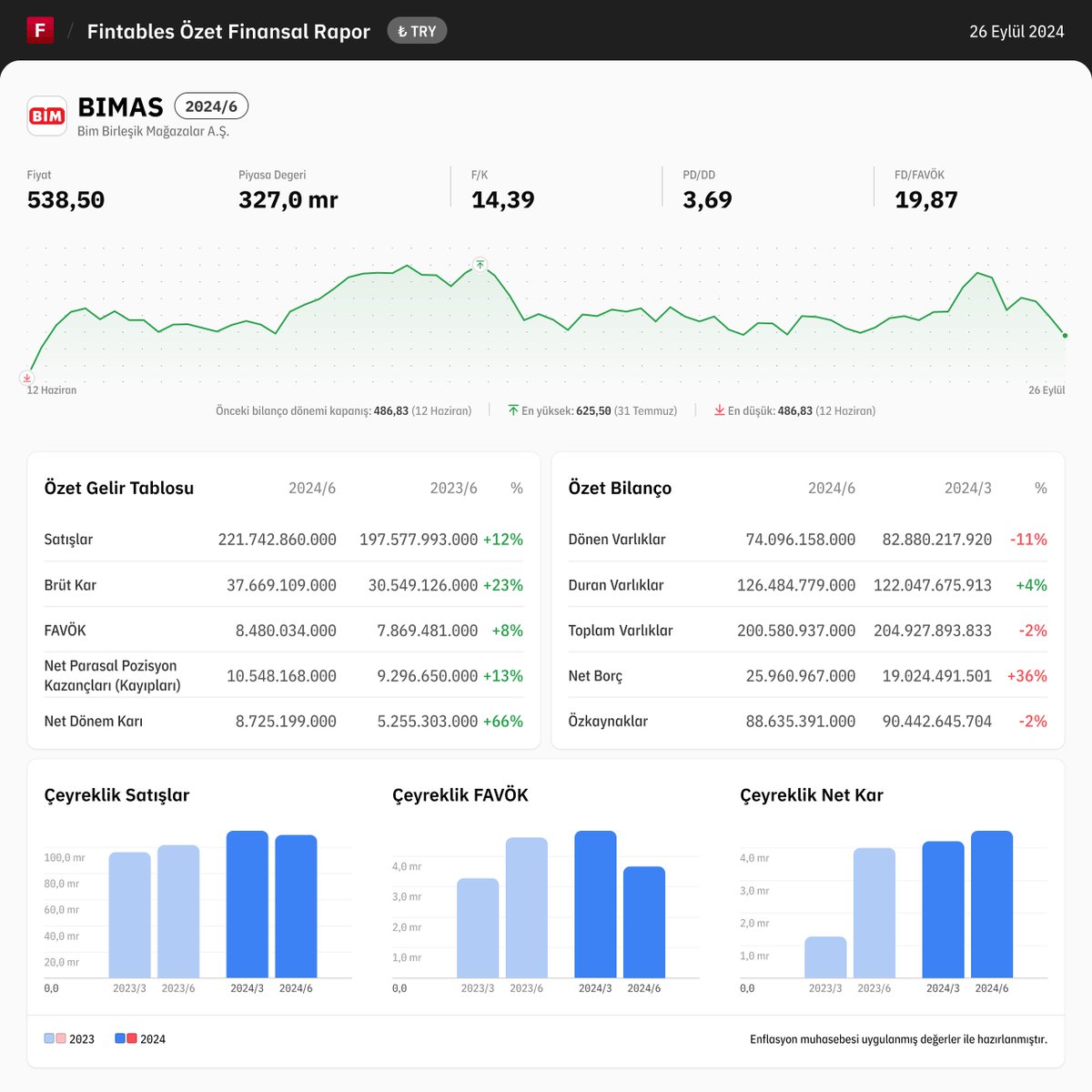Click the BIMAS ticker name

(x=120, y=106)
